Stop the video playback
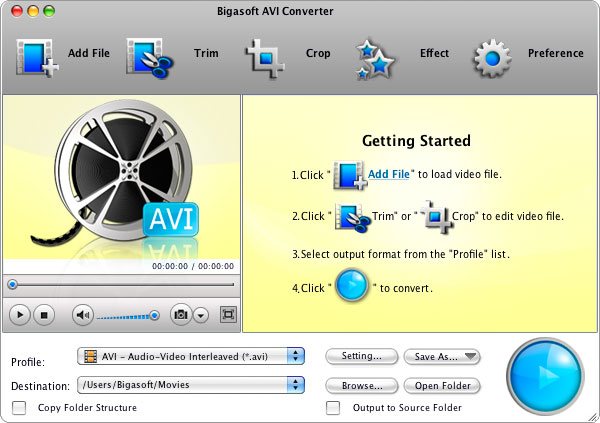The image size is (600, 423). 44,315
